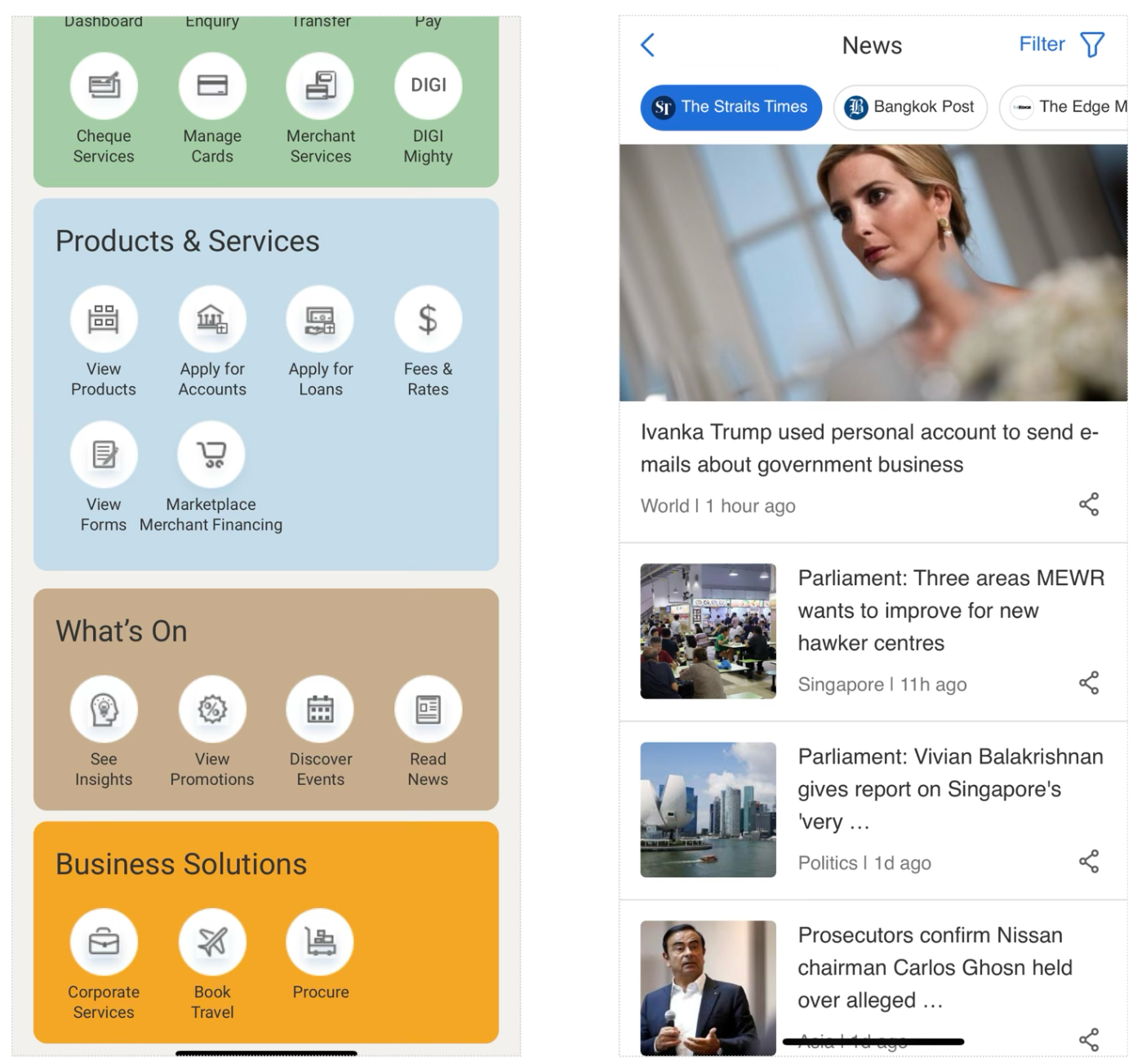The image size is (1133, 1064).
Task: Share the Ivanka Trump article
Action: (1088, 504)
